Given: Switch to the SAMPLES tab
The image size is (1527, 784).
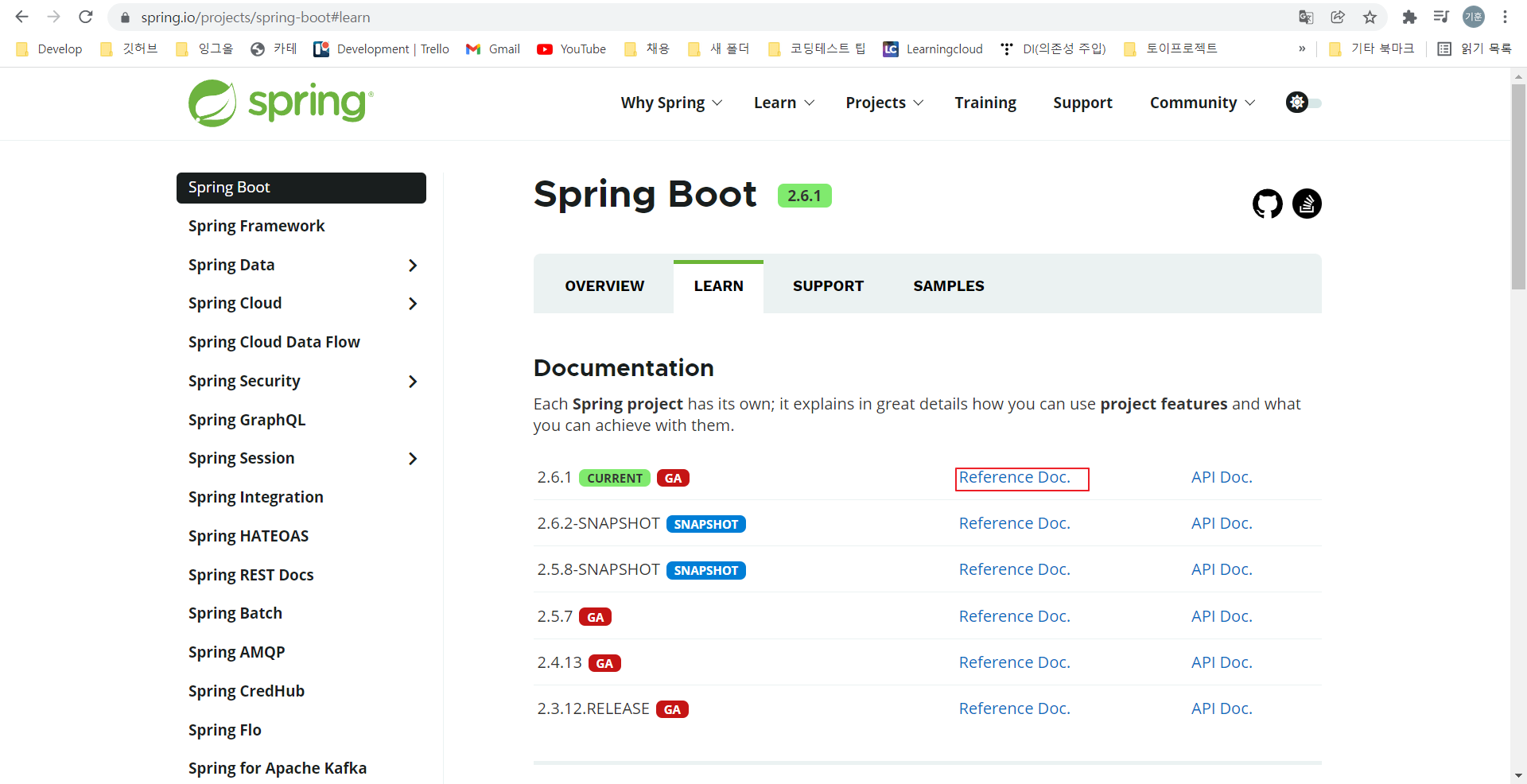Looking at the screenshot, I should pyautogui.click(x=949, y=286).
